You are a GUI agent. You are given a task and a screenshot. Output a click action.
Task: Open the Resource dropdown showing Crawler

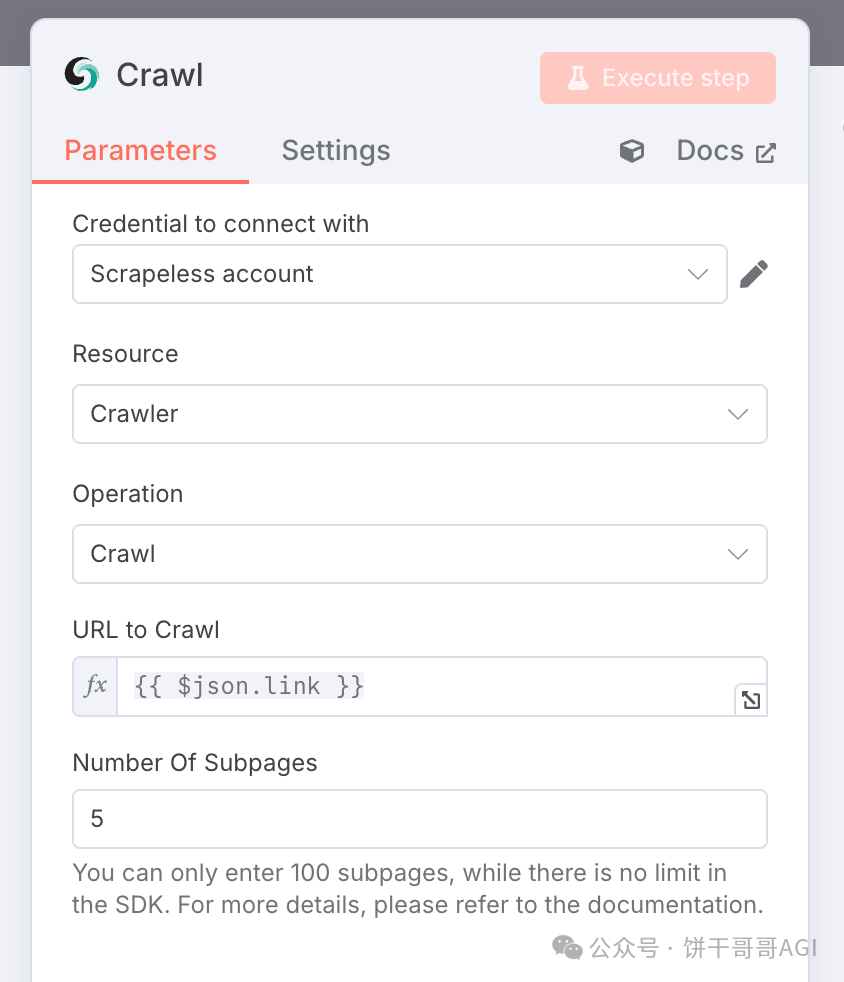pyautogui.click(x=419, y=414)
